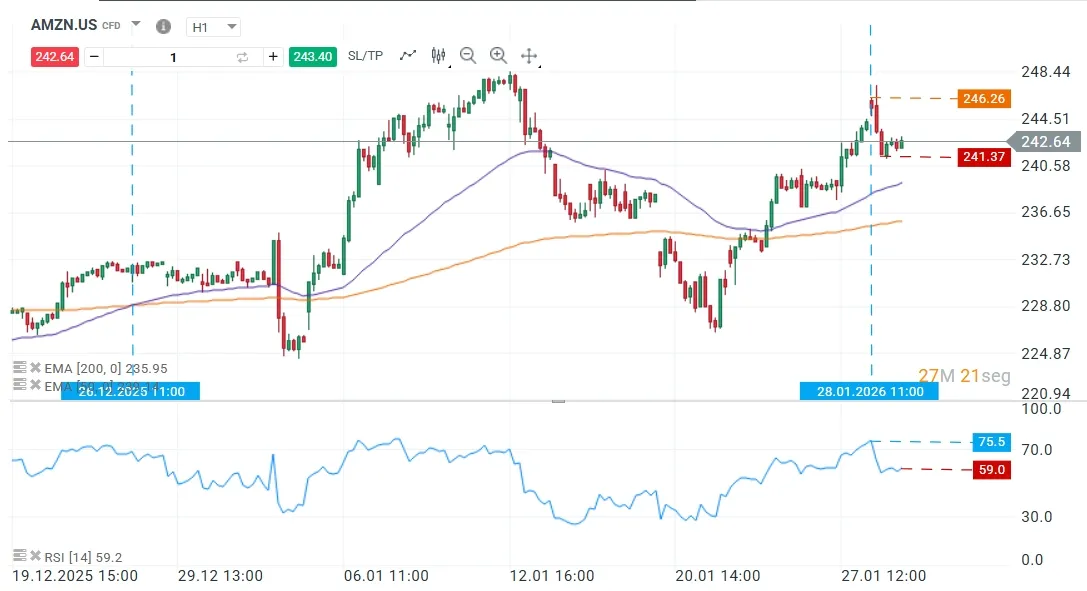This screenshot has width=1087, height=591.
Task: Click the zoom in magnifier icon
Action: coord(498,56)
